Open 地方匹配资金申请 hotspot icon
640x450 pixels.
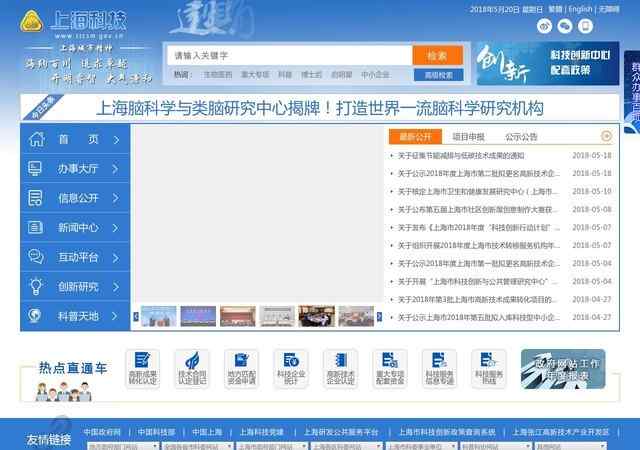(x=241, y=369)
